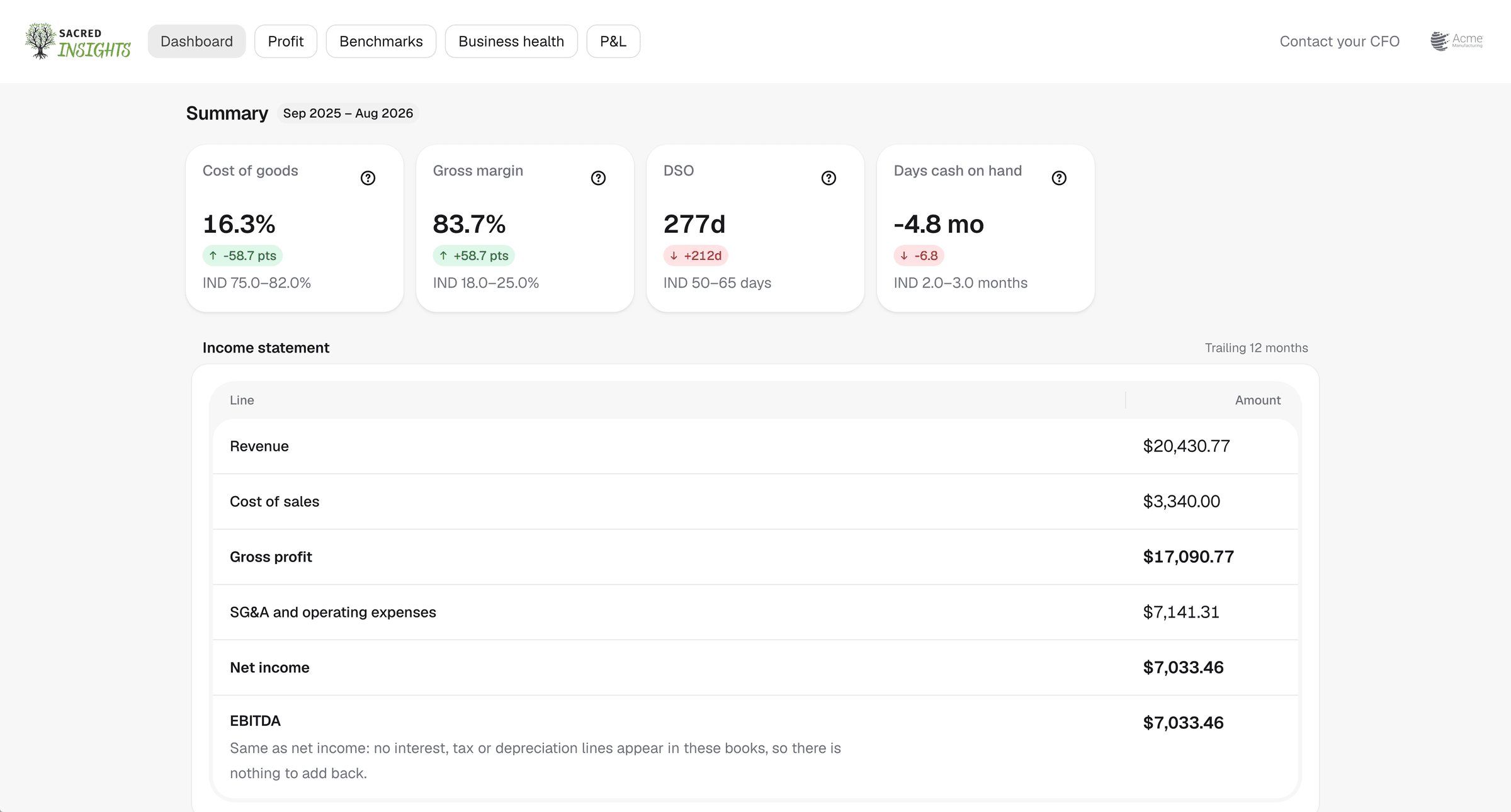Click the DSO card help icon
The image size is (1511, 812).
pyautogui.click(x=829, y=178)
